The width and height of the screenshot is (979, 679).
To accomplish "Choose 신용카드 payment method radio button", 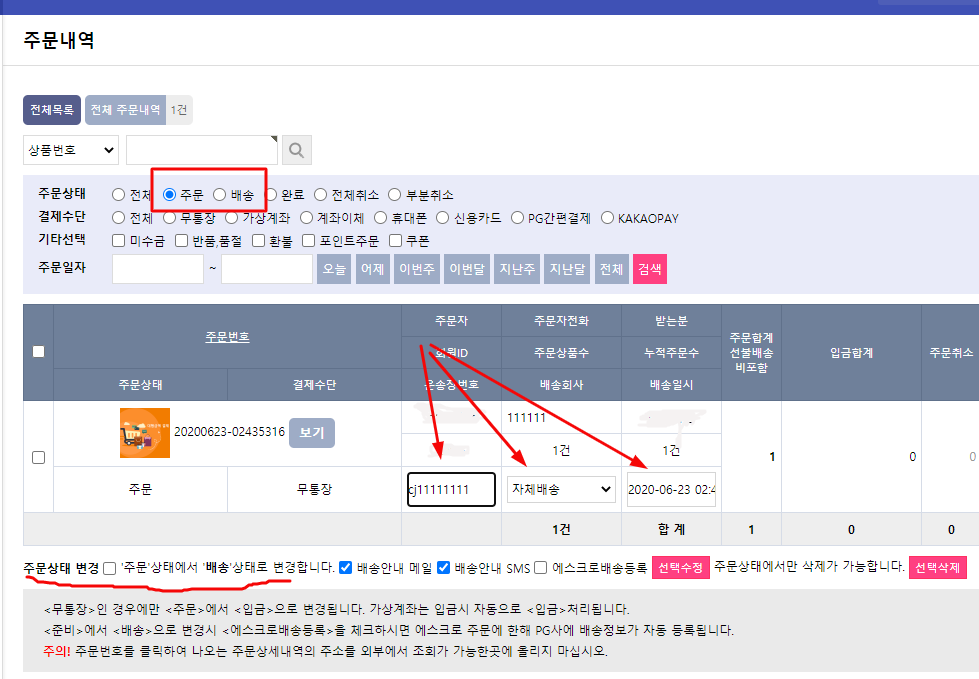I will coord(445,217).
